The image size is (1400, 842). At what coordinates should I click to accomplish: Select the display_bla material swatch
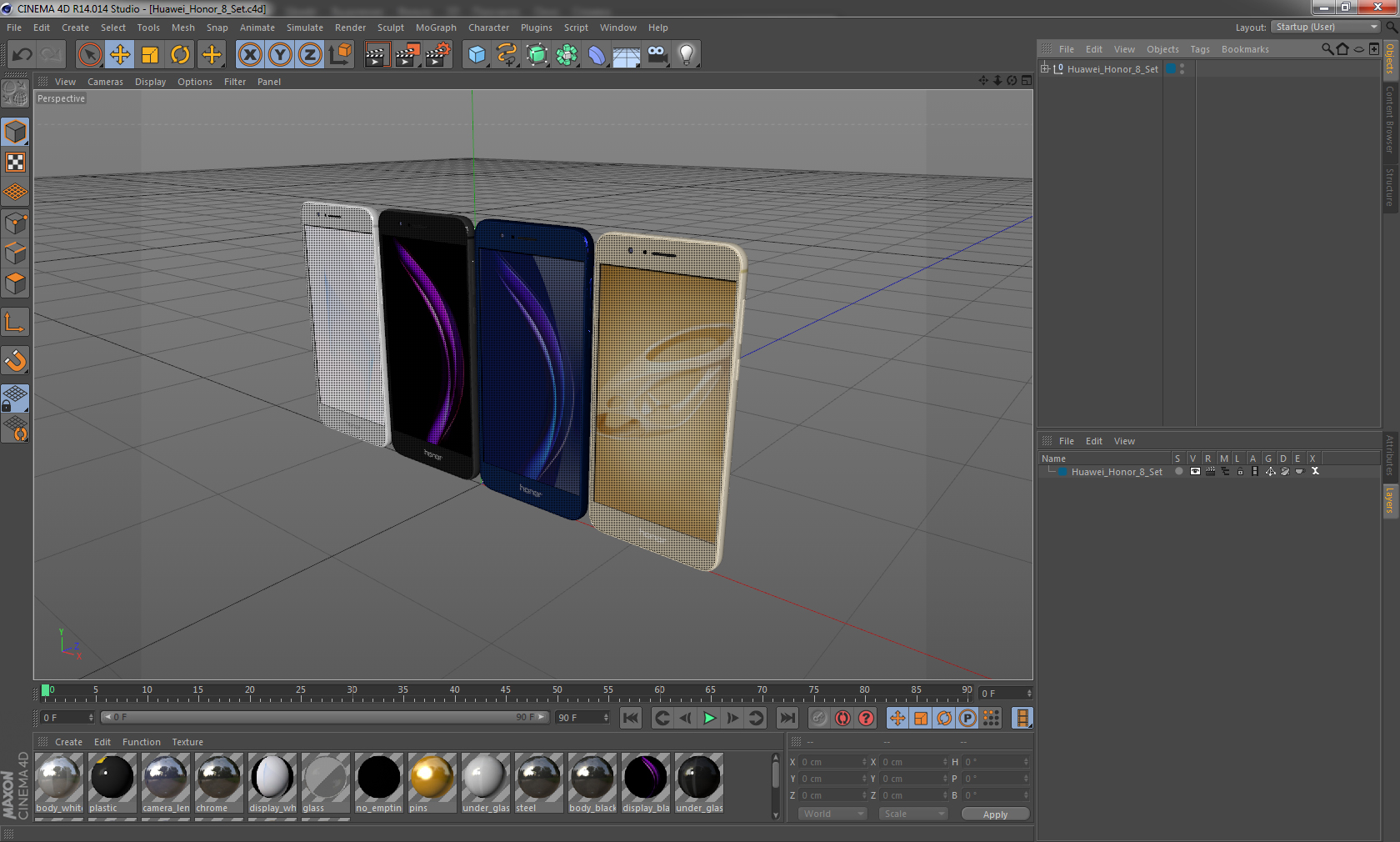(x=646, y=783)
